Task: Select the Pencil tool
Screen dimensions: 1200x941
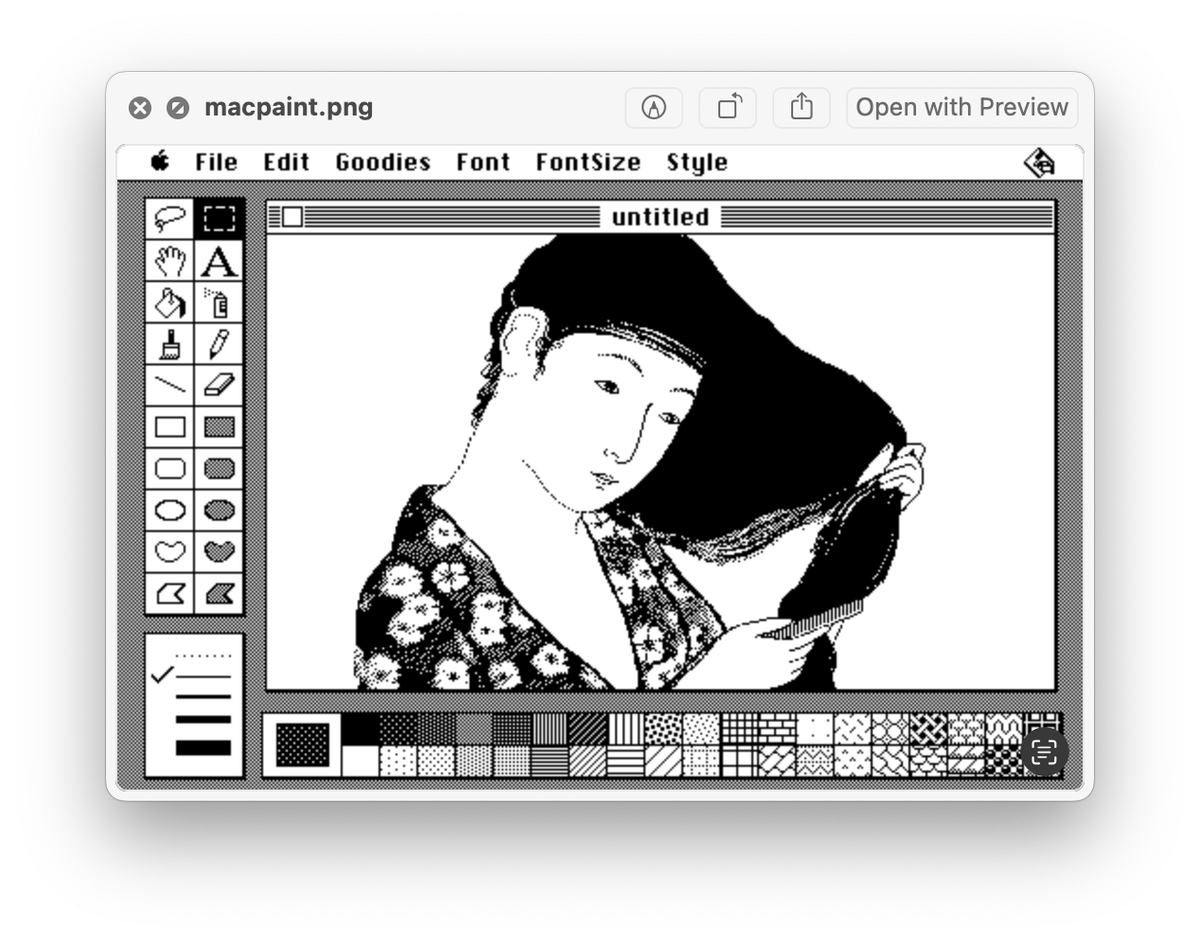Action: (219, 344)
